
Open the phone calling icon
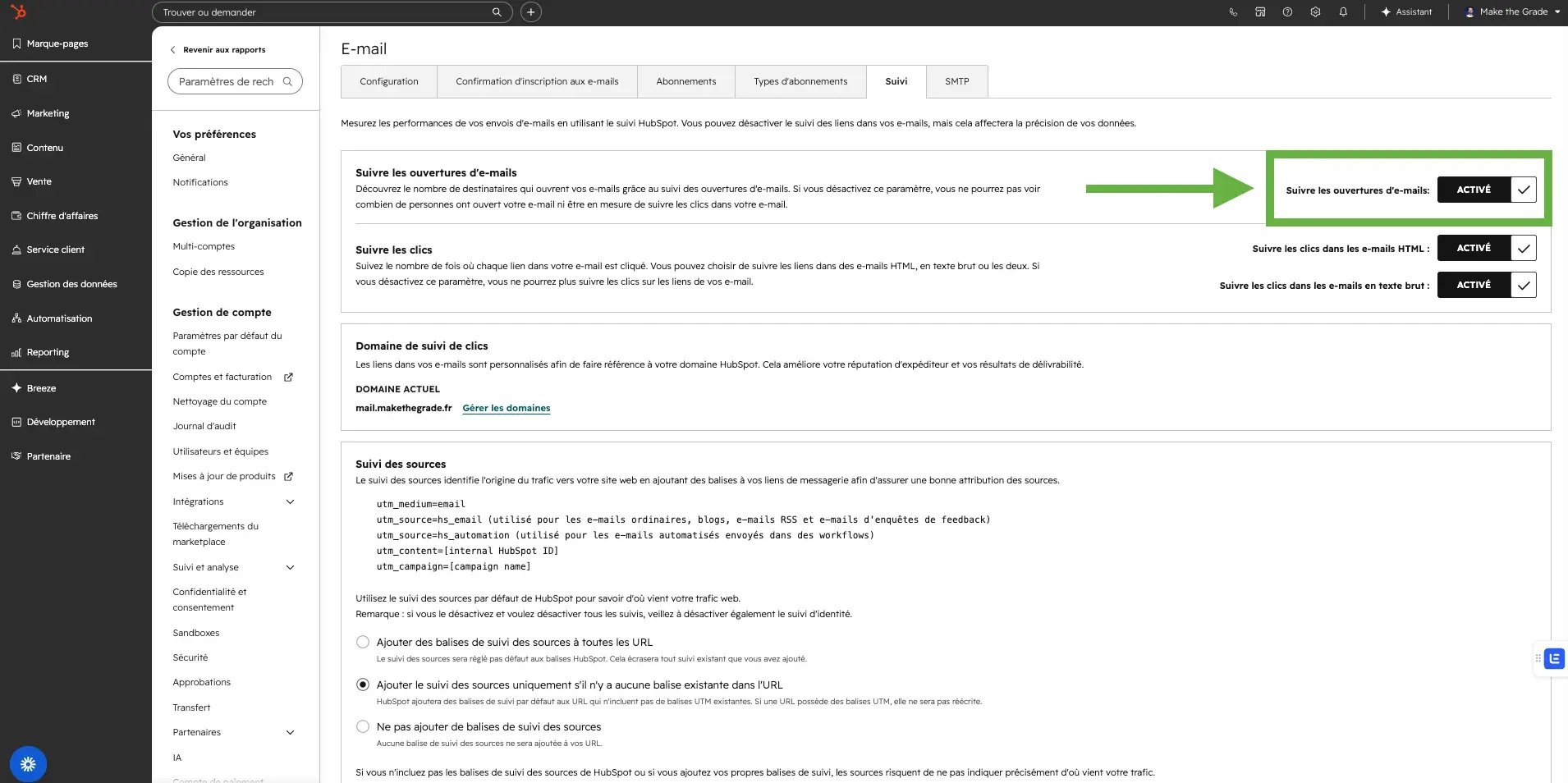(x=1233, y=12)
